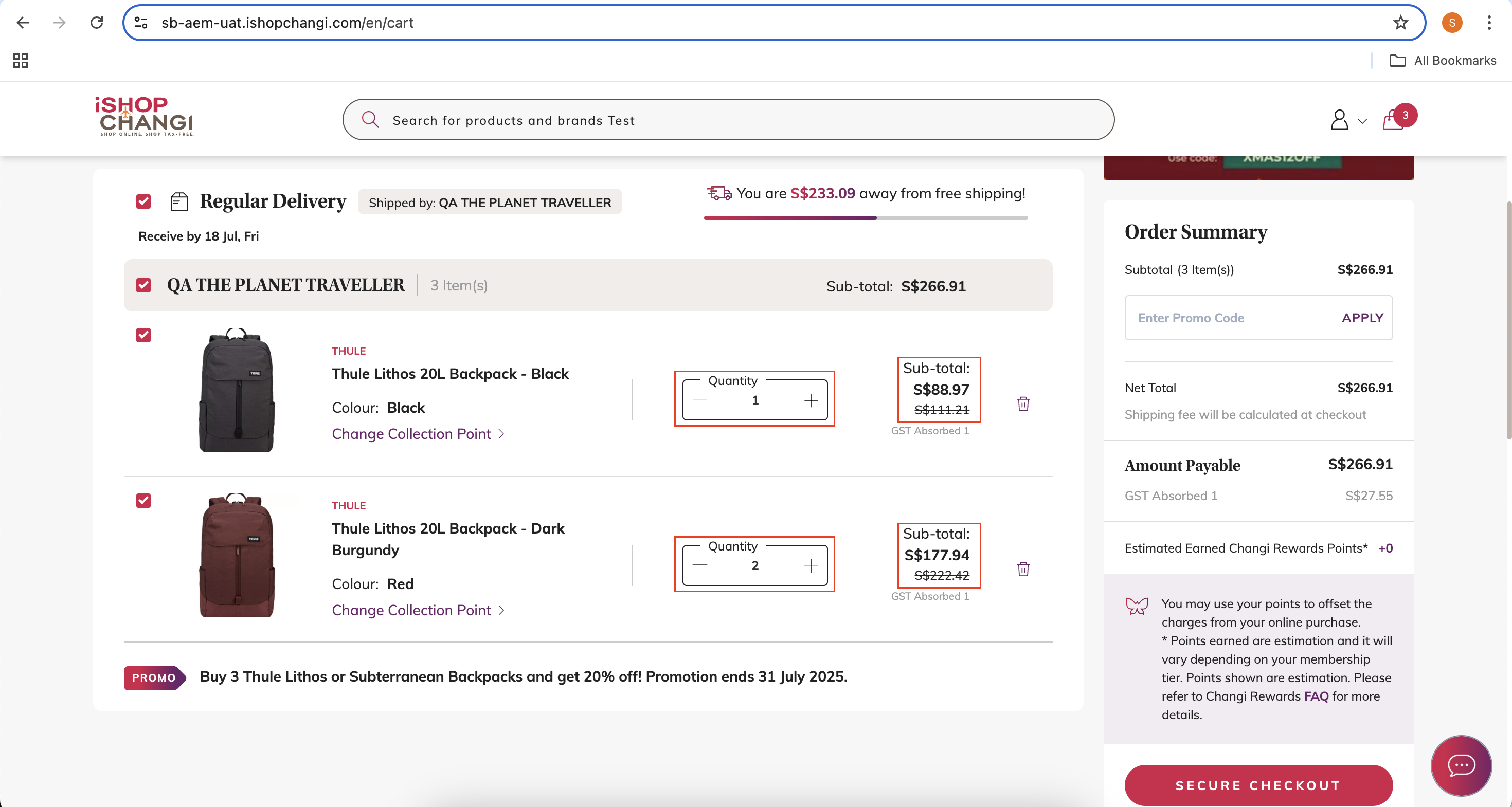Click THULE brand label of Black backpack
1512x807 pixels.
click(349, 351)
